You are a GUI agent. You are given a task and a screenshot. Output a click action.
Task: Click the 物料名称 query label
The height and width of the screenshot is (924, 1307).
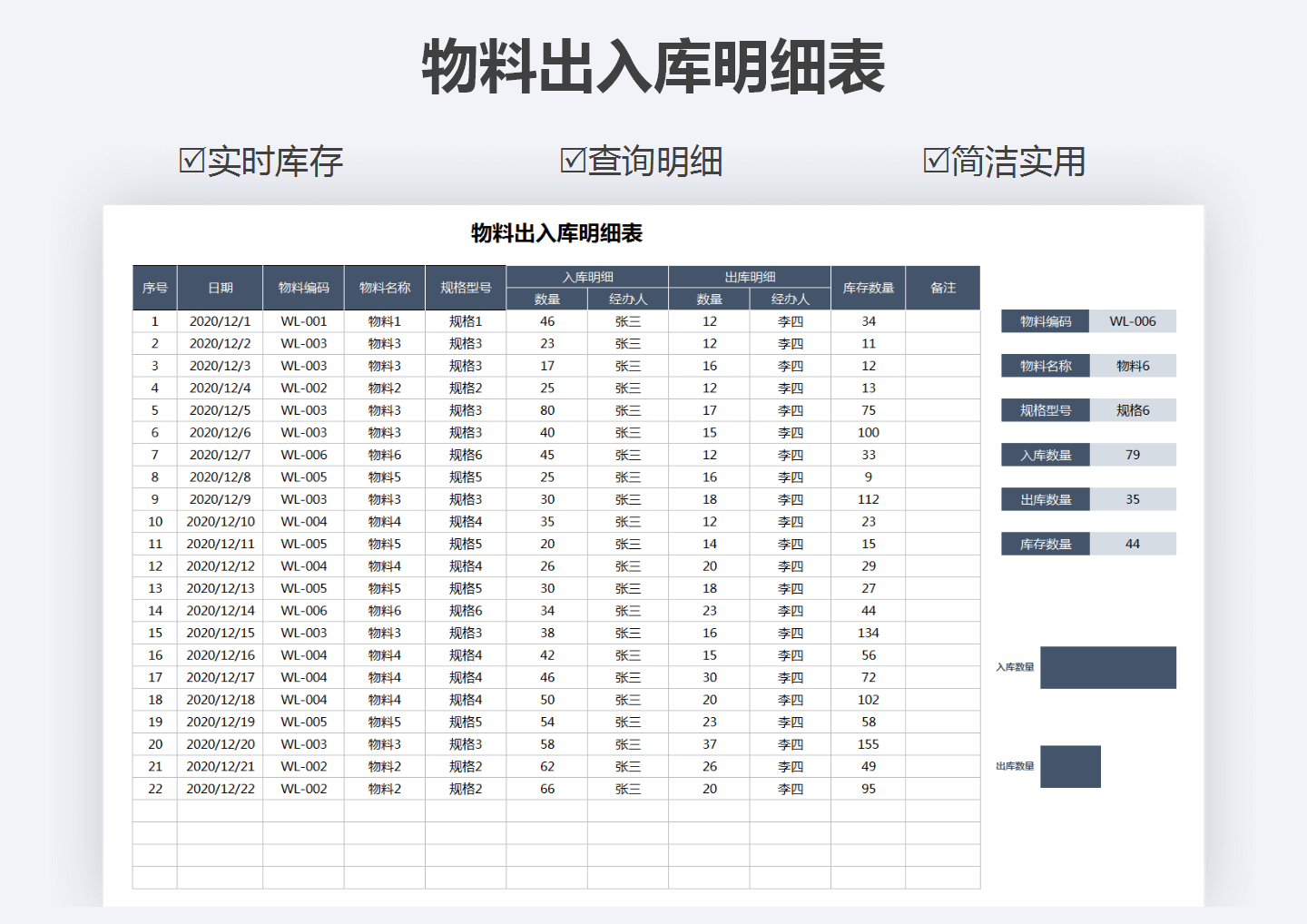coord(1045,365)
